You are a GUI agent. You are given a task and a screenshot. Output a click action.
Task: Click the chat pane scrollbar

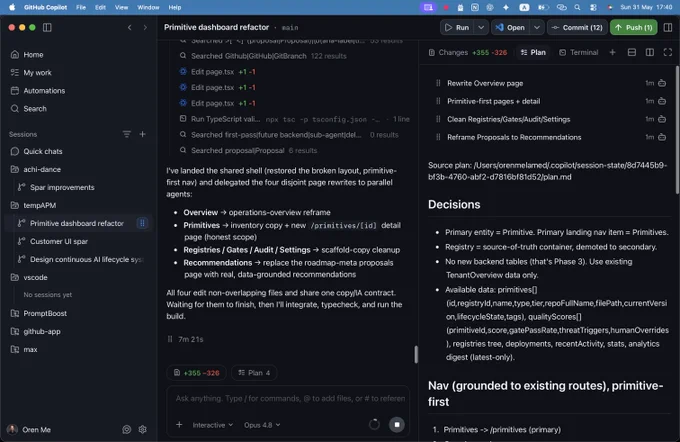[x=416, y=354]
